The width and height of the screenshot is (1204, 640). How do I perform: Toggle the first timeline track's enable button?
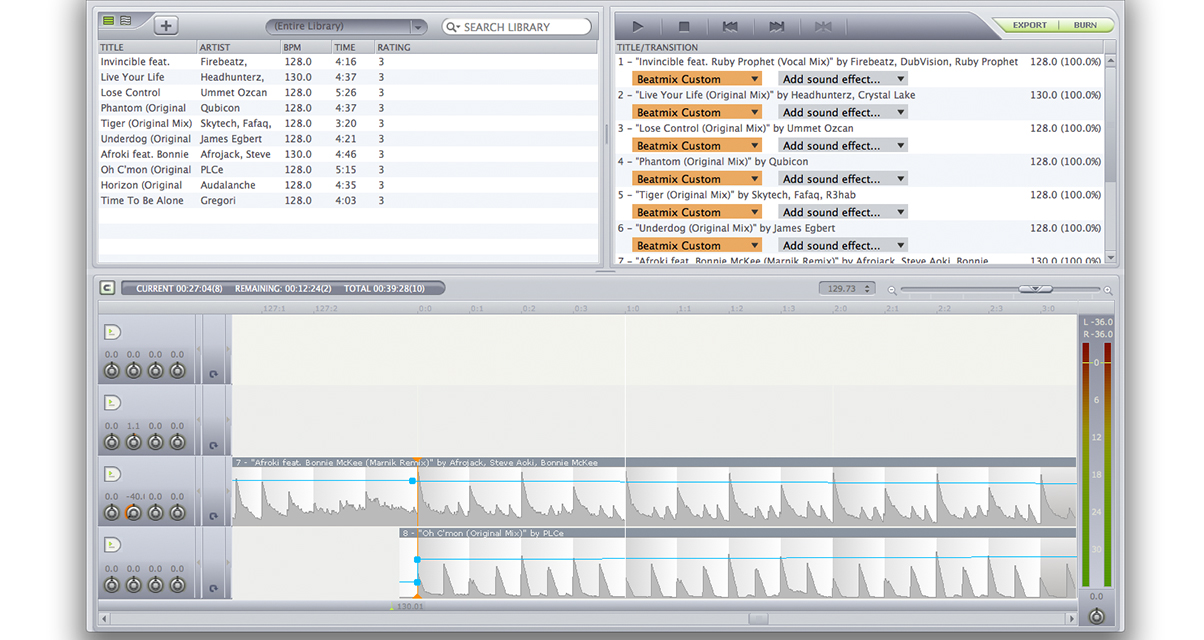click(112, 331)
